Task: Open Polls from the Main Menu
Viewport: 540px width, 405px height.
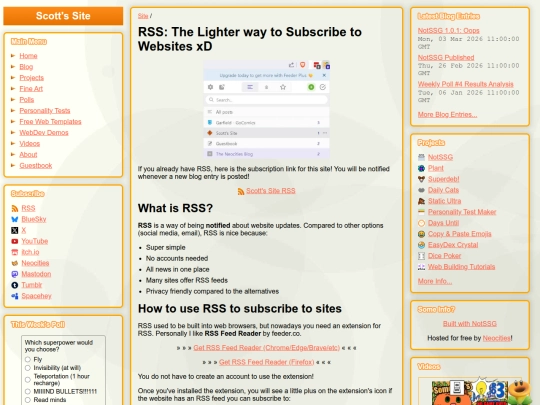Action: click(27, 100)
